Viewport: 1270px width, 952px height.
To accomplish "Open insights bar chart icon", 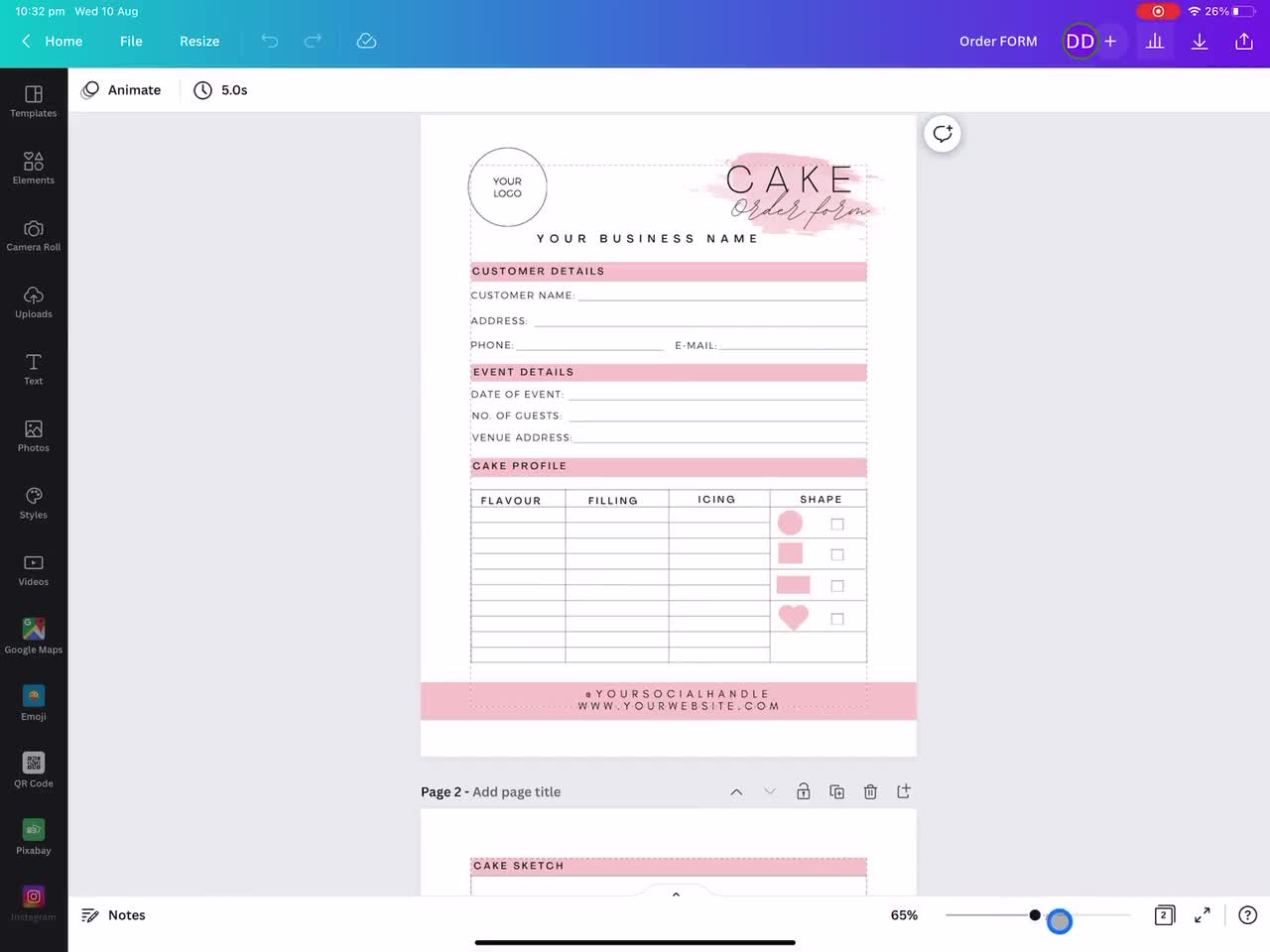I will pos(1155,41).
